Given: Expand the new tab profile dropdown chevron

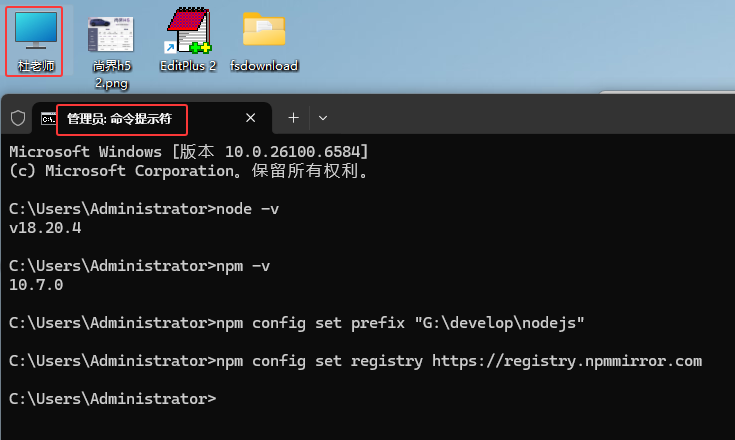Looking at the screenshot, I should tap(322, 118).
